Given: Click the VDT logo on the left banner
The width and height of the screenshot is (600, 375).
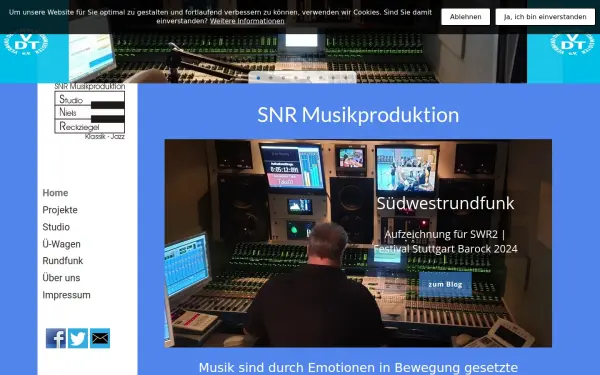Looking at the screenshot, I should point(26,44).
